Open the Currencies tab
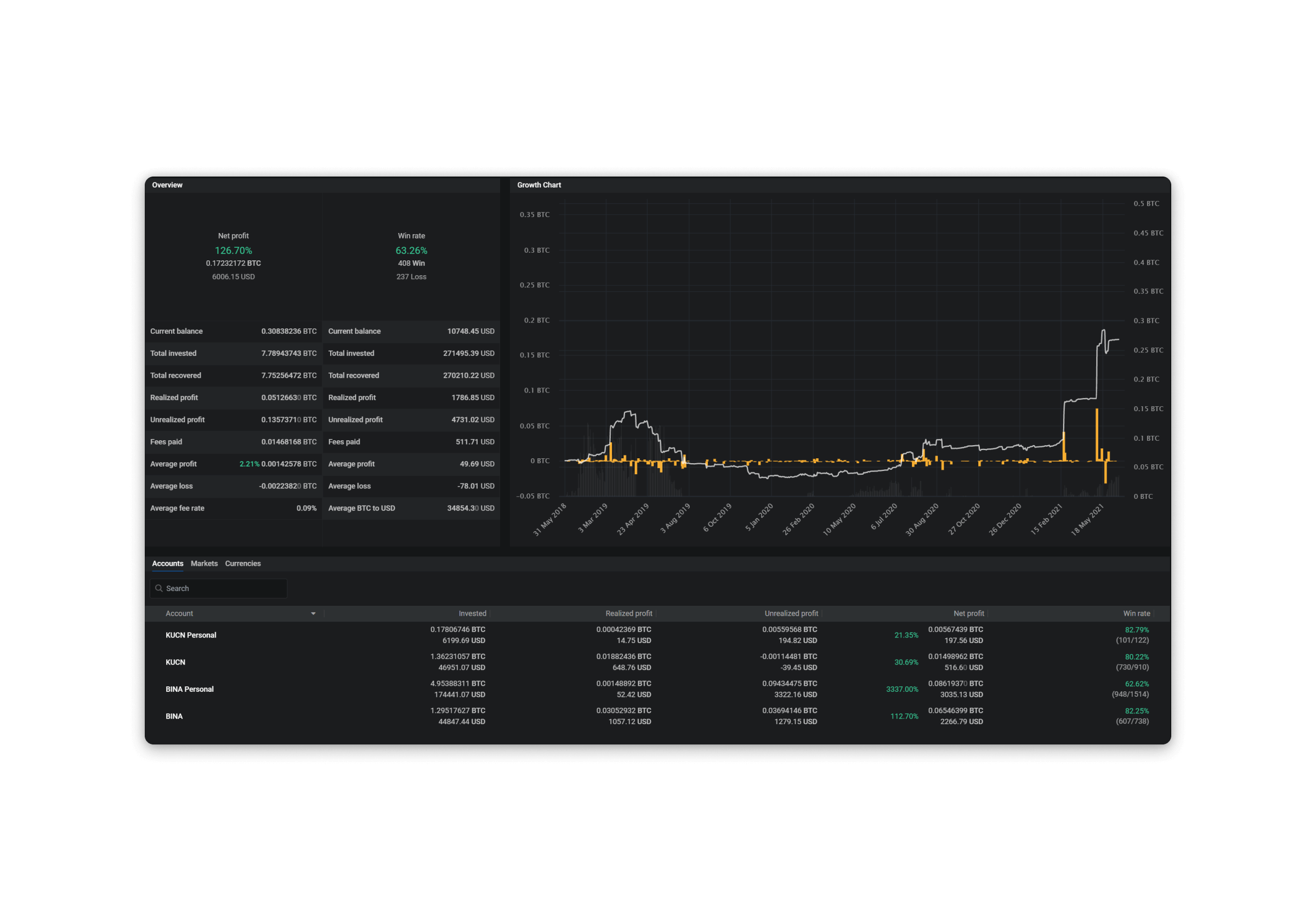 (x=243, y=564)
